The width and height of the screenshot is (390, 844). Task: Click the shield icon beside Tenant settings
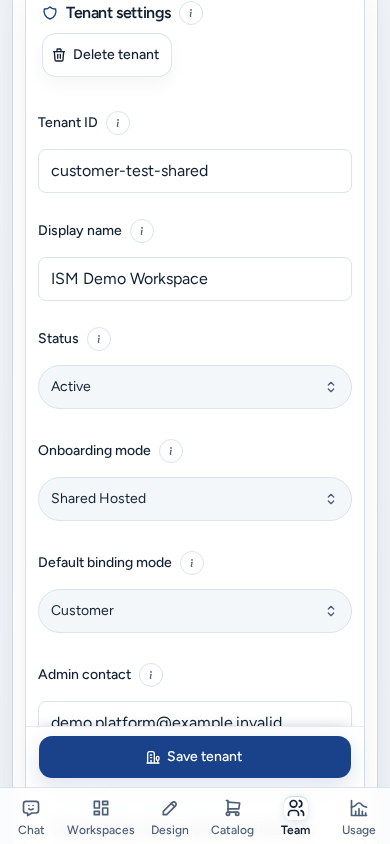tap(50, 13)
